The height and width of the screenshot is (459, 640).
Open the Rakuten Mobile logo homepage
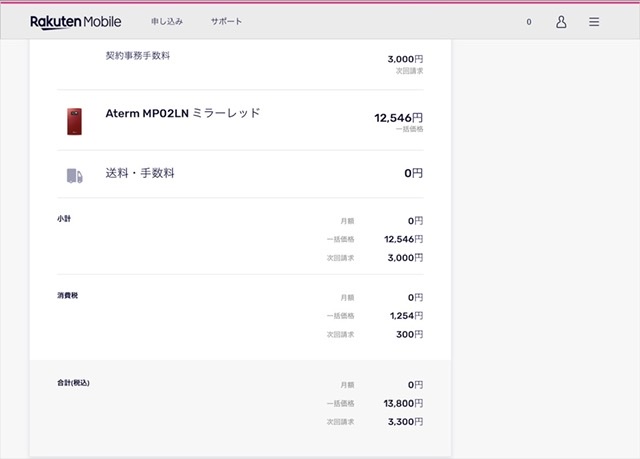pyautogui.click(x=76, y=22)
